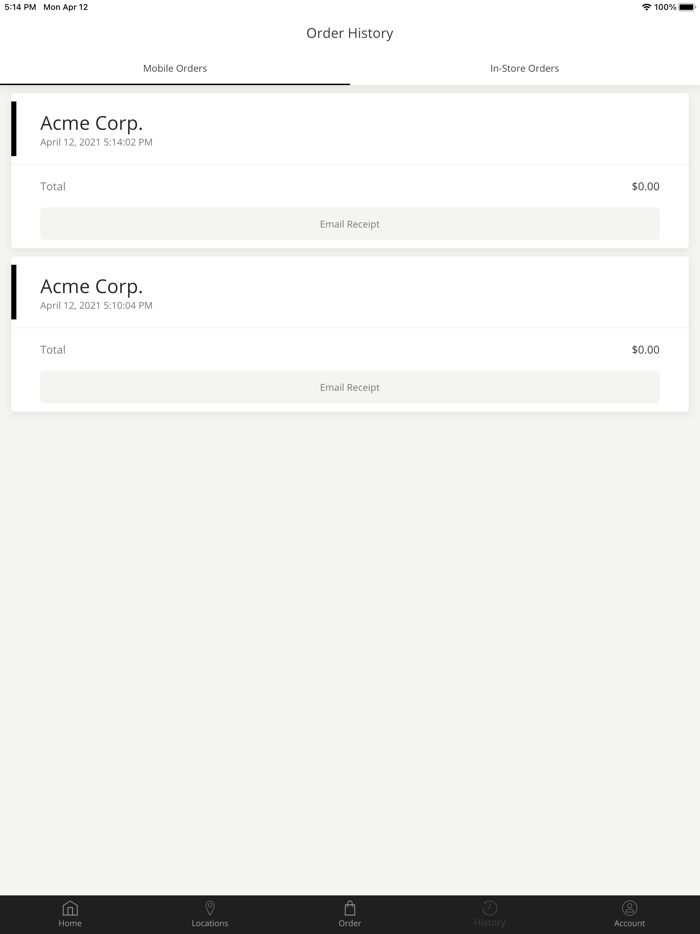Viewport: 700px width, 934px height.
Task: Open the Acme Corp. order from 5:14:02 PM
Action: [x=92, y=124]
